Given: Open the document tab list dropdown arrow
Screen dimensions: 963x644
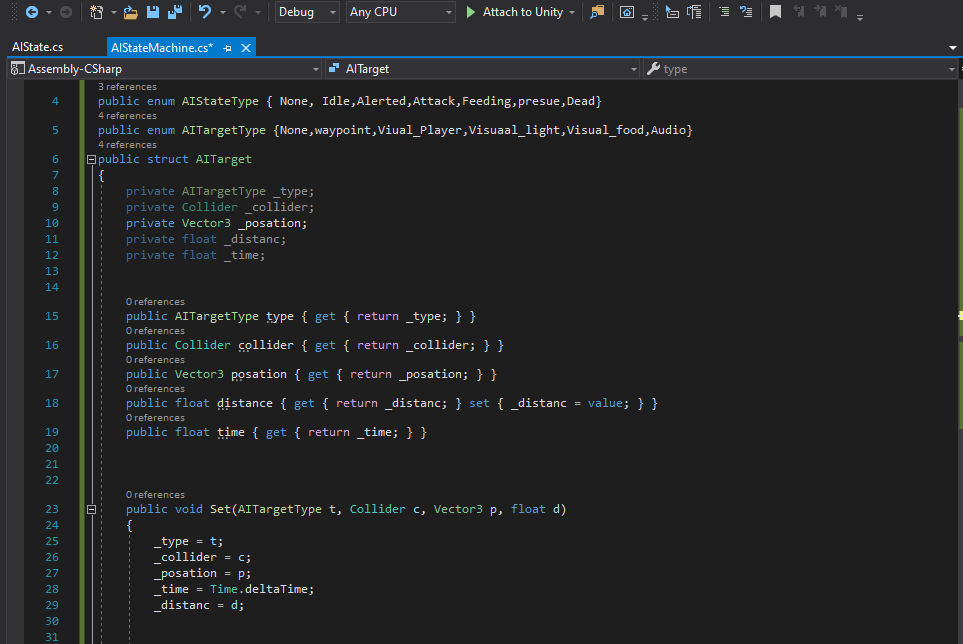Looking at the screenshot, I should coord(953,48).
